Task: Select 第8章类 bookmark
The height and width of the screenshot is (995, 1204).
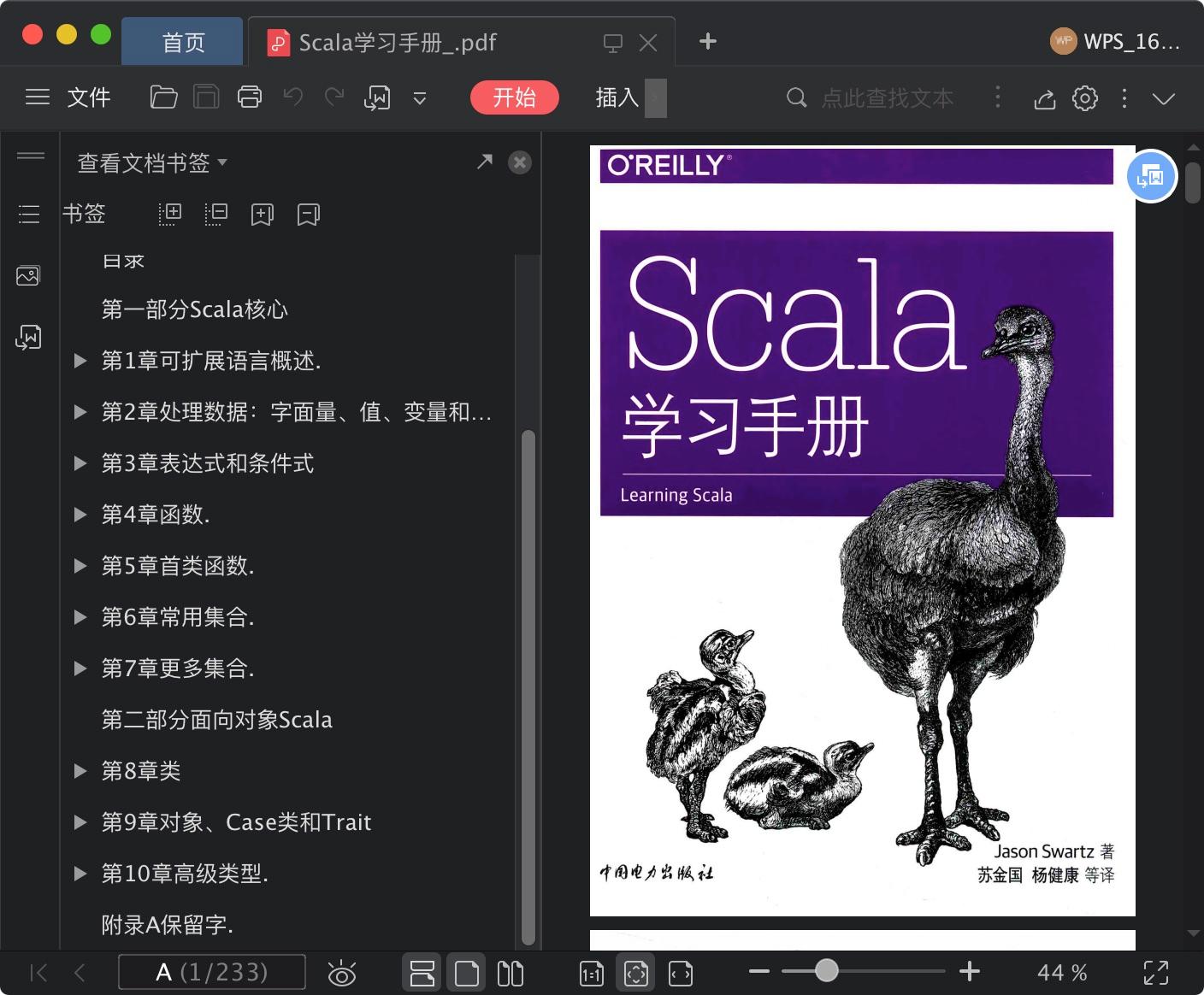Action: (141, 771)
